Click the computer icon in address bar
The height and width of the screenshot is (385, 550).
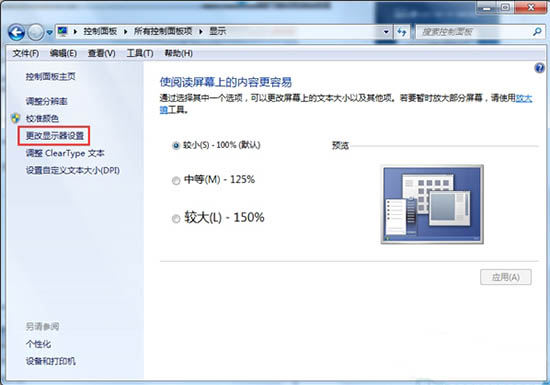tap(62, 32)
